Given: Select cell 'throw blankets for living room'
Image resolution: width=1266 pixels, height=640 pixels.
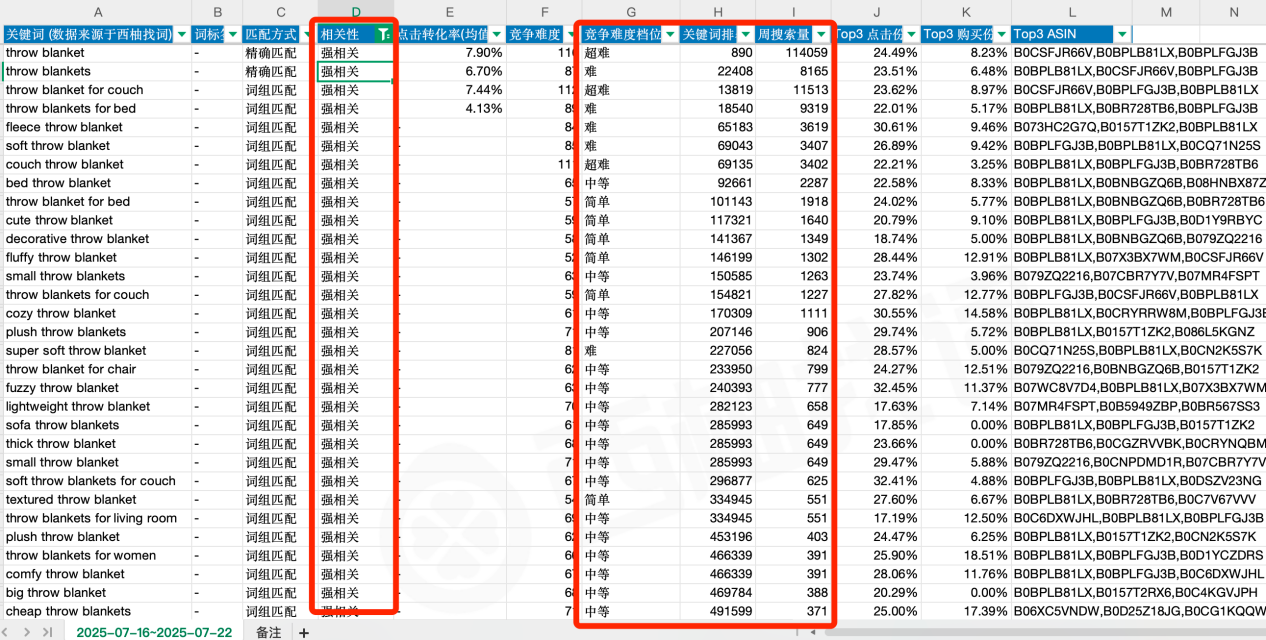Looking at the screenshot, I should [98, 518].
